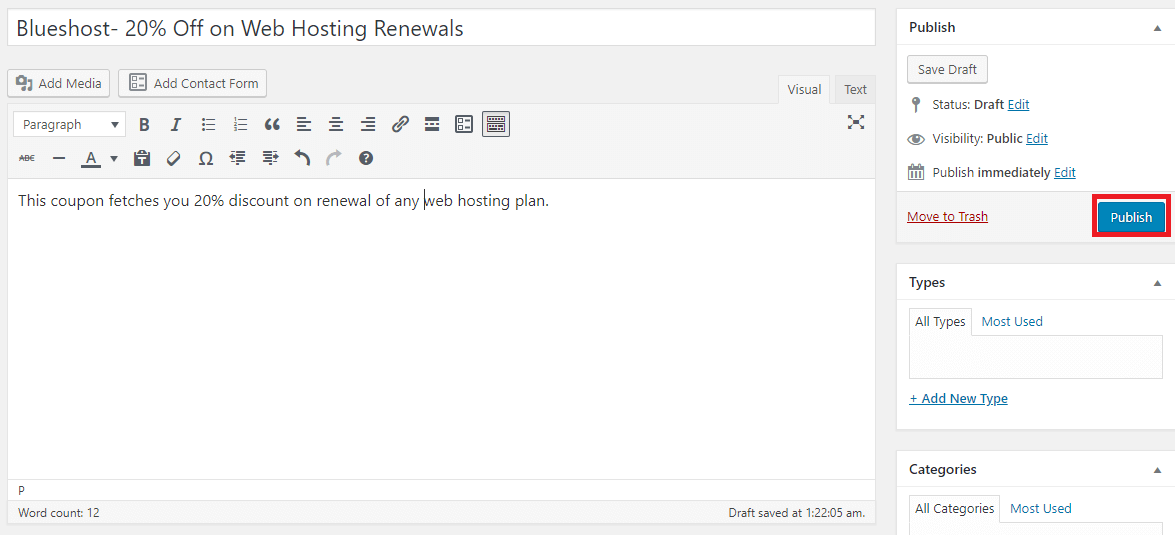Save the post as draft
Screen dimensions: 1175x535
click(947, 69)
